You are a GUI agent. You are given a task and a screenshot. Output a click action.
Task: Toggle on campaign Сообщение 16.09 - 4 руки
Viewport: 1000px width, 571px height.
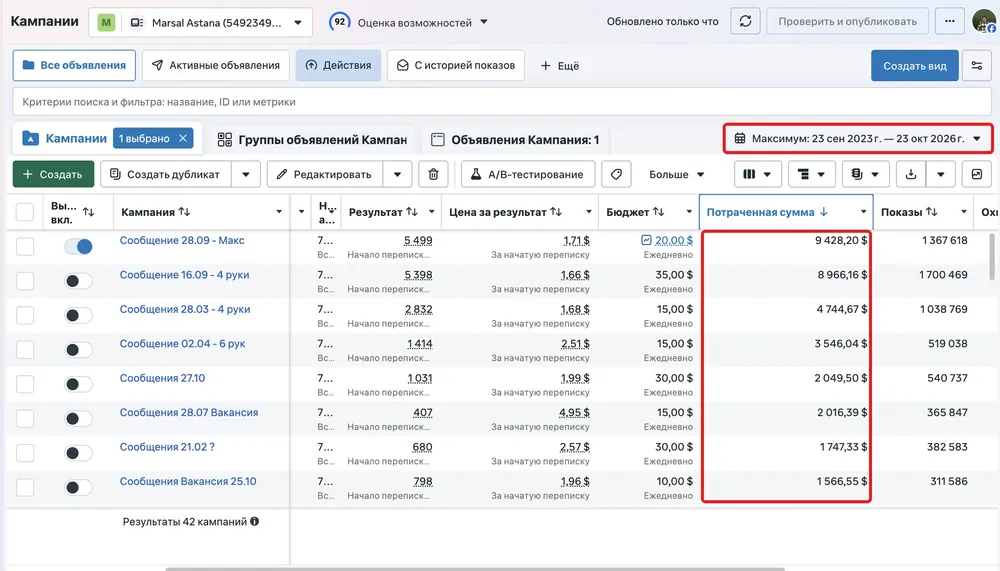tap(78, 281)
